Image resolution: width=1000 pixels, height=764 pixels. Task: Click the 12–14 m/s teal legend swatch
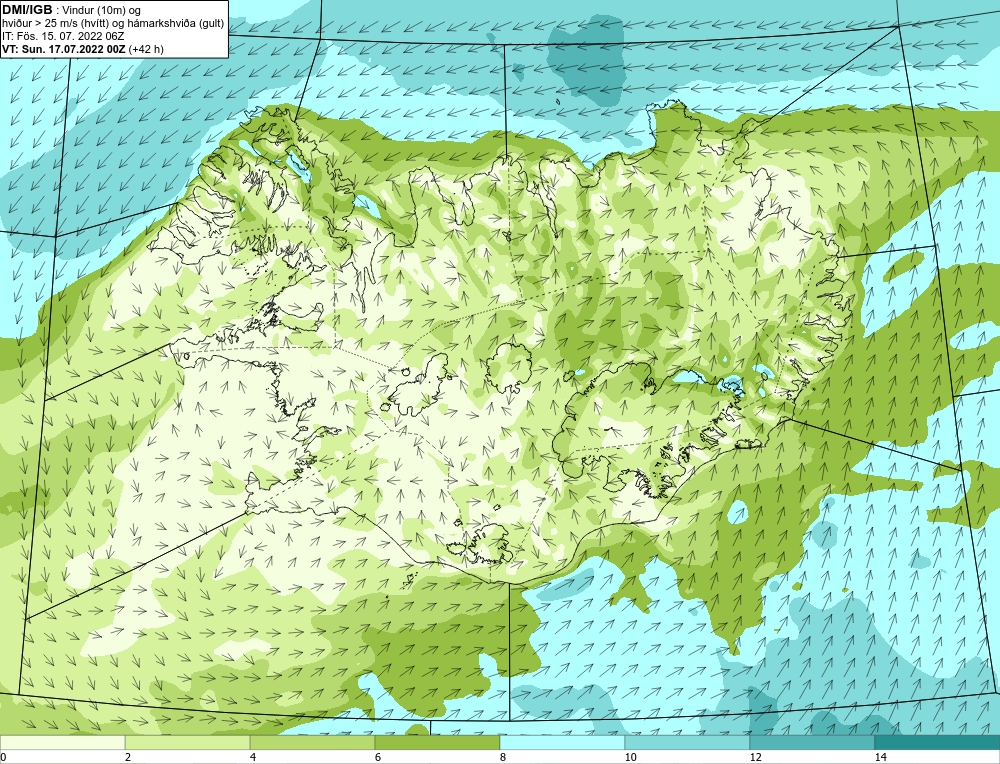pyautogui.click(x=812, y=743)
